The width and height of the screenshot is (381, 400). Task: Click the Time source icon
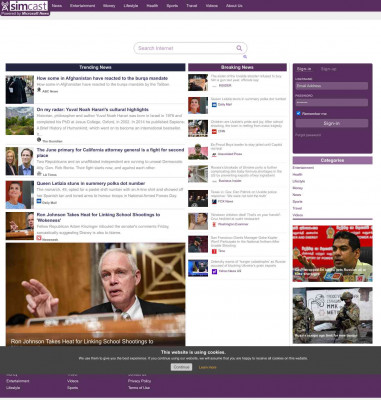point(214,251)
